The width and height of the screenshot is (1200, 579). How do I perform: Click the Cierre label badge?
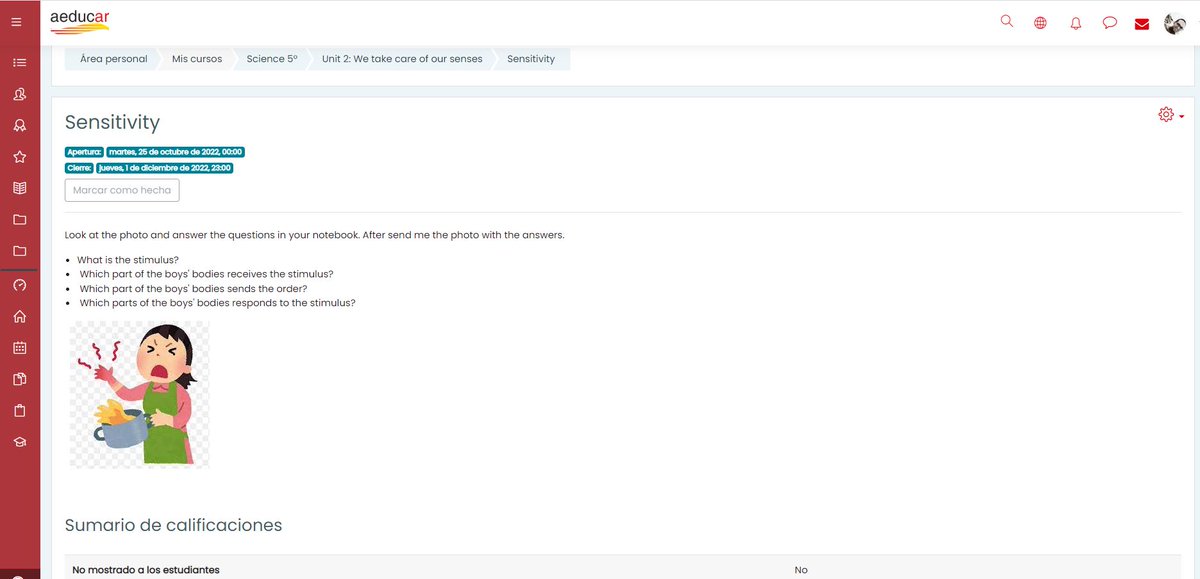point(79,168)
